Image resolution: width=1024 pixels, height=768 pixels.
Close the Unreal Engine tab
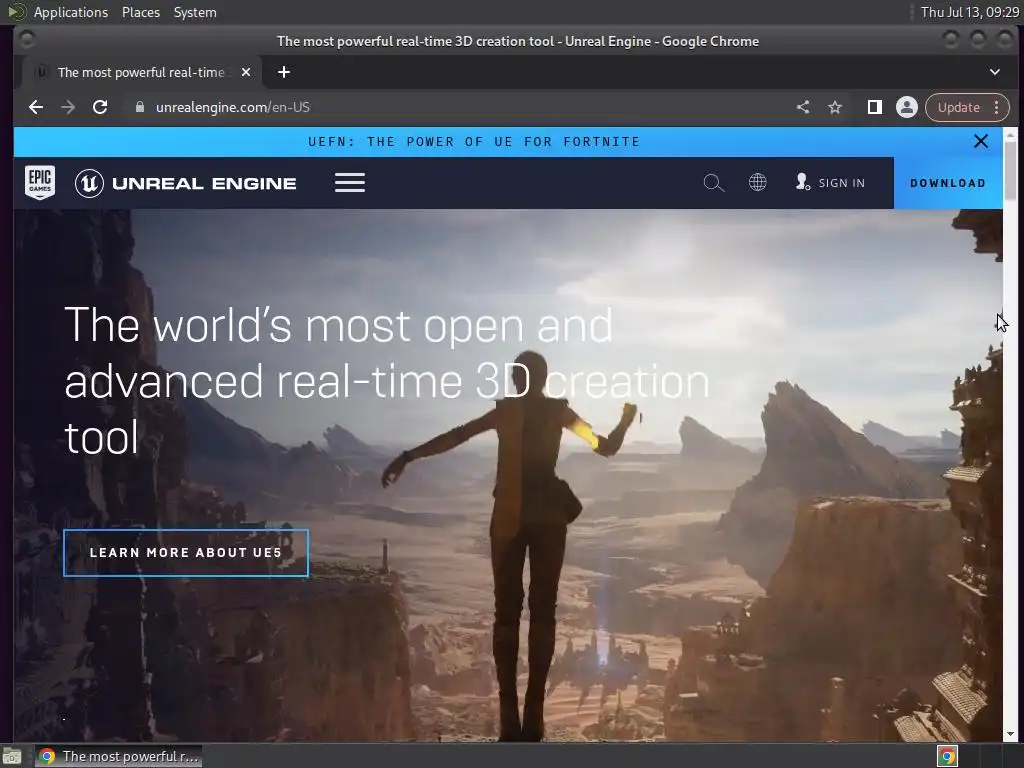(x=246, y=72)
